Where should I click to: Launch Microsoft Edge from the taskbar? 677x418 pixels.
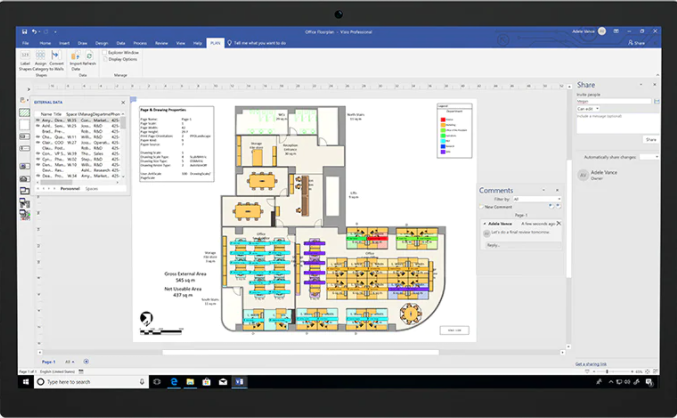point(174,382)
